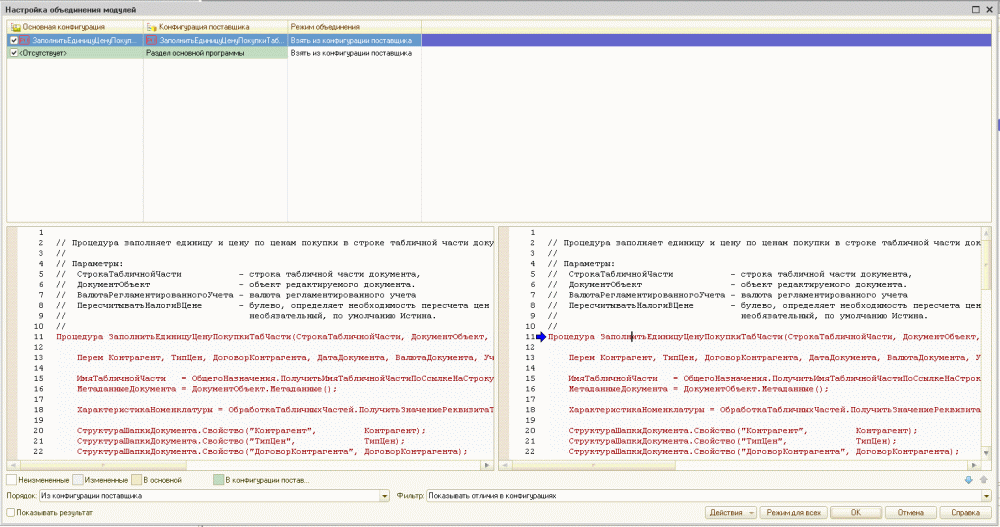Toggle checkbox for the <Отсутствует> row

pyautogui.click(x=13, y=53)
